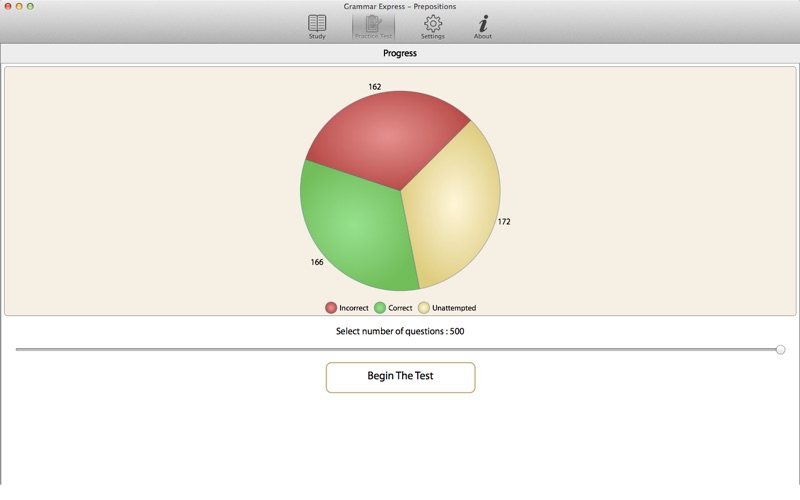800x500 pixels.
Task: Close the window with the red button
Action: [x=8, y=6]
